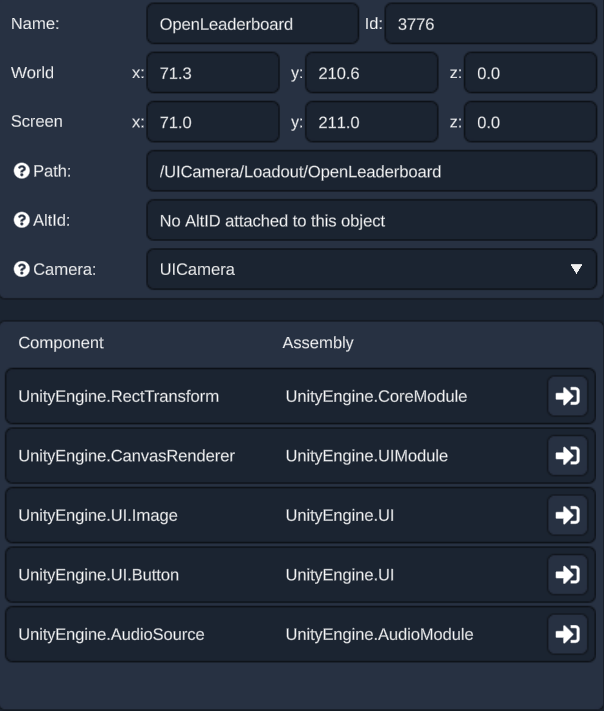
Task: Click the AltId help question-mark icon
Action: (21, 220)
